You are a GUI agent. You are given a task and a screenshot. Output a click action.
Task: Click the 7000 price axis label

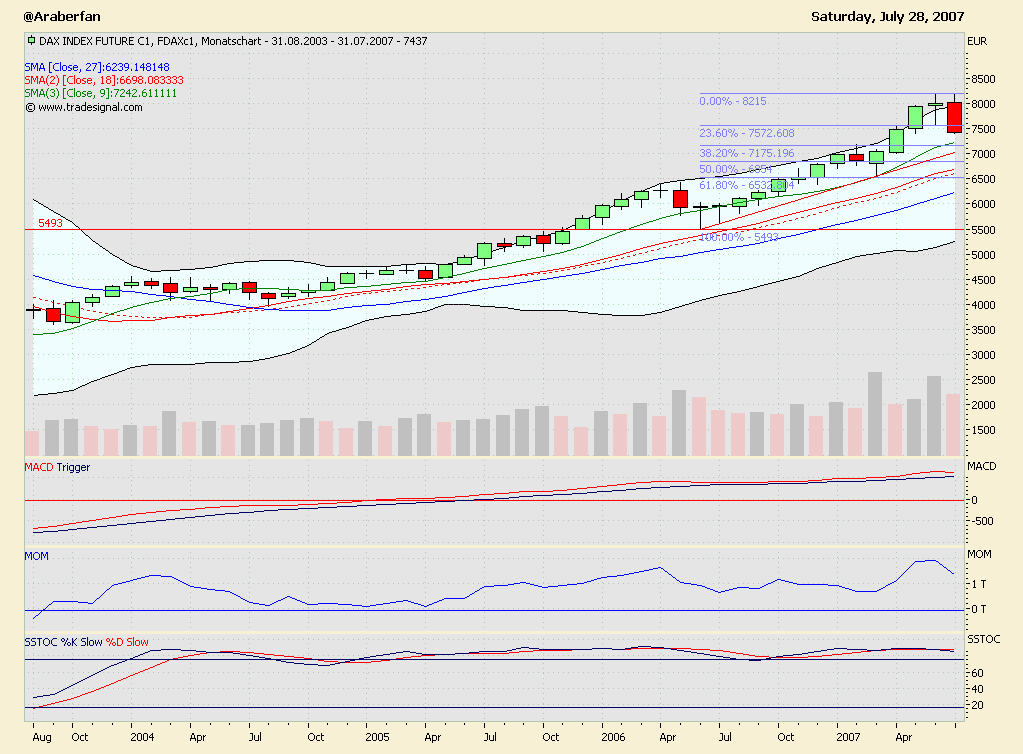[983, 155]
